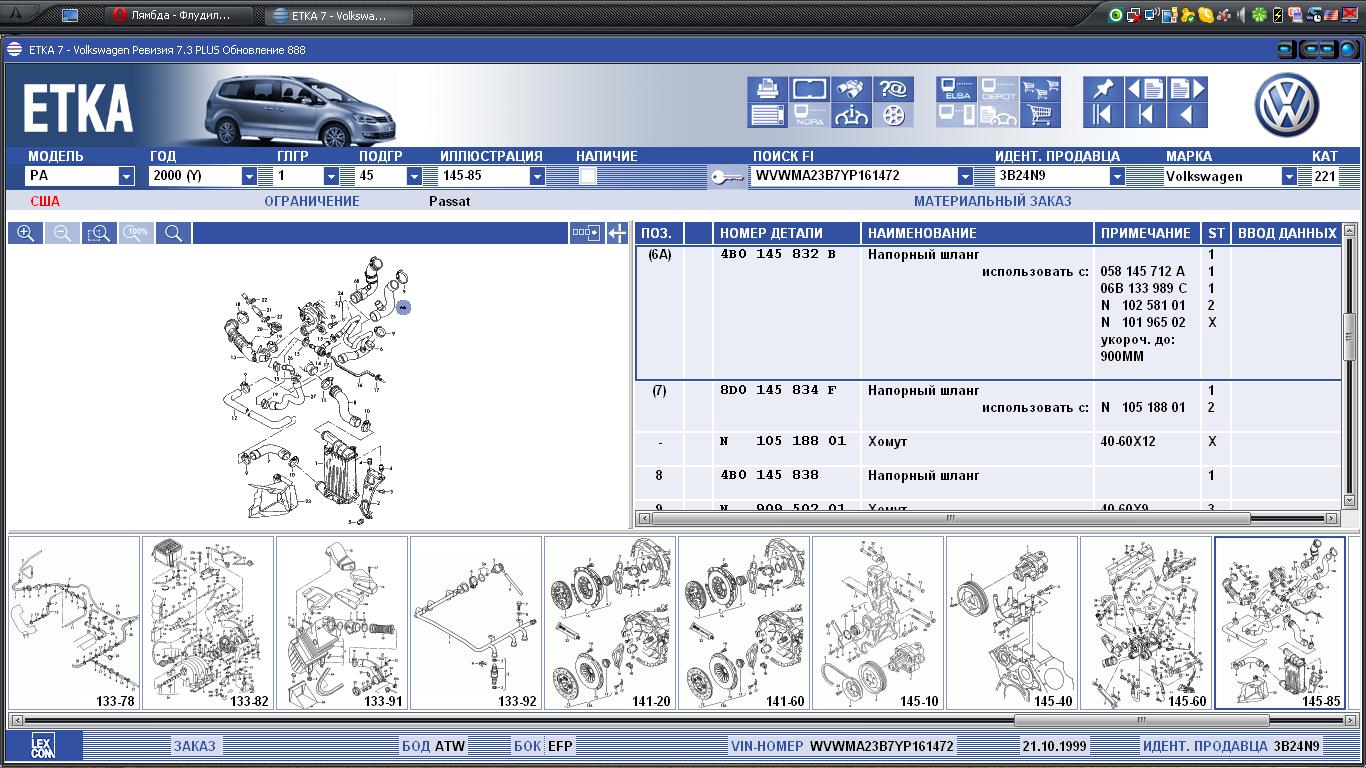Image resolution: width=1366 pixels, height=768 pixels.
Task: Select the zoom region tool
Action: [99, 233]
